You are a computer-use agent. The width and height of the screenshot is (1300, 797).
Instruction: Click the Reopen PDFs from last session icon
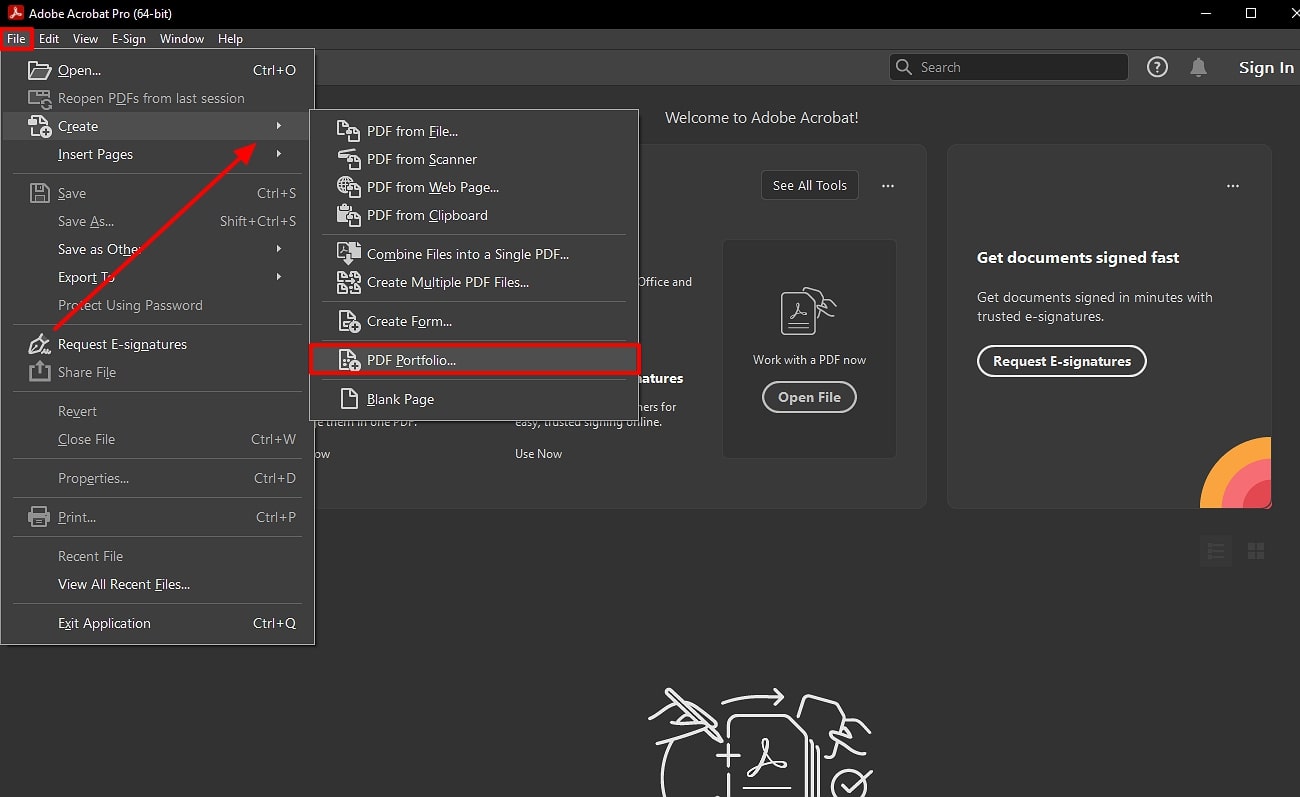point(39,98)
